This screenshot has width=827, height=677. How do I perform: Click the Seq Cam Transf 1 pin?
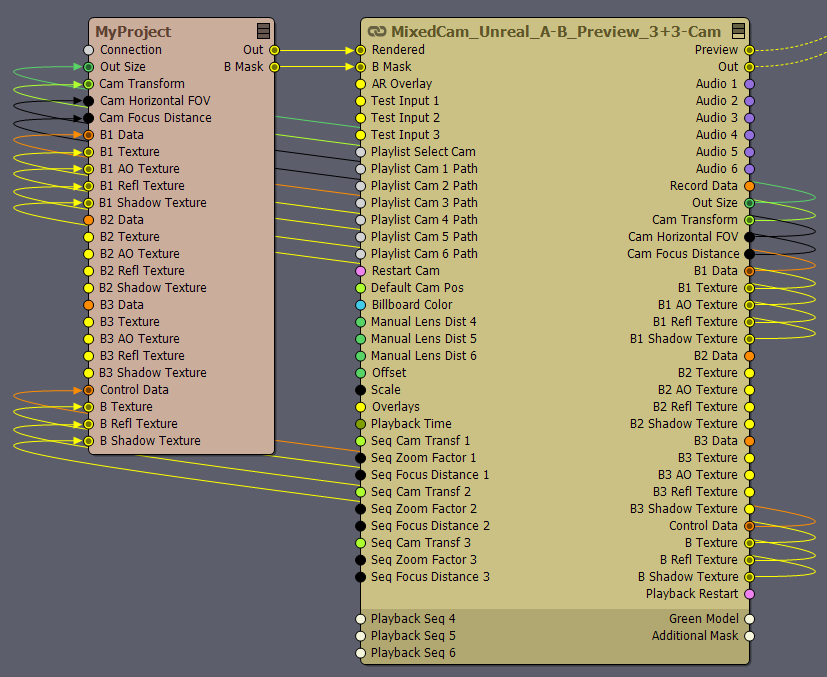click(360, 441)
